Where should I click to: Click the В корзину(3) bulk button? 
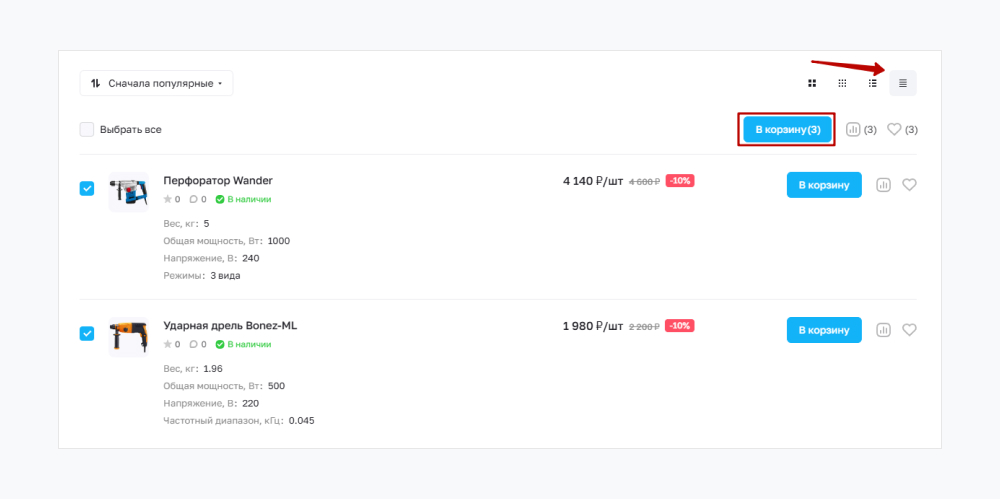point(787,130)
